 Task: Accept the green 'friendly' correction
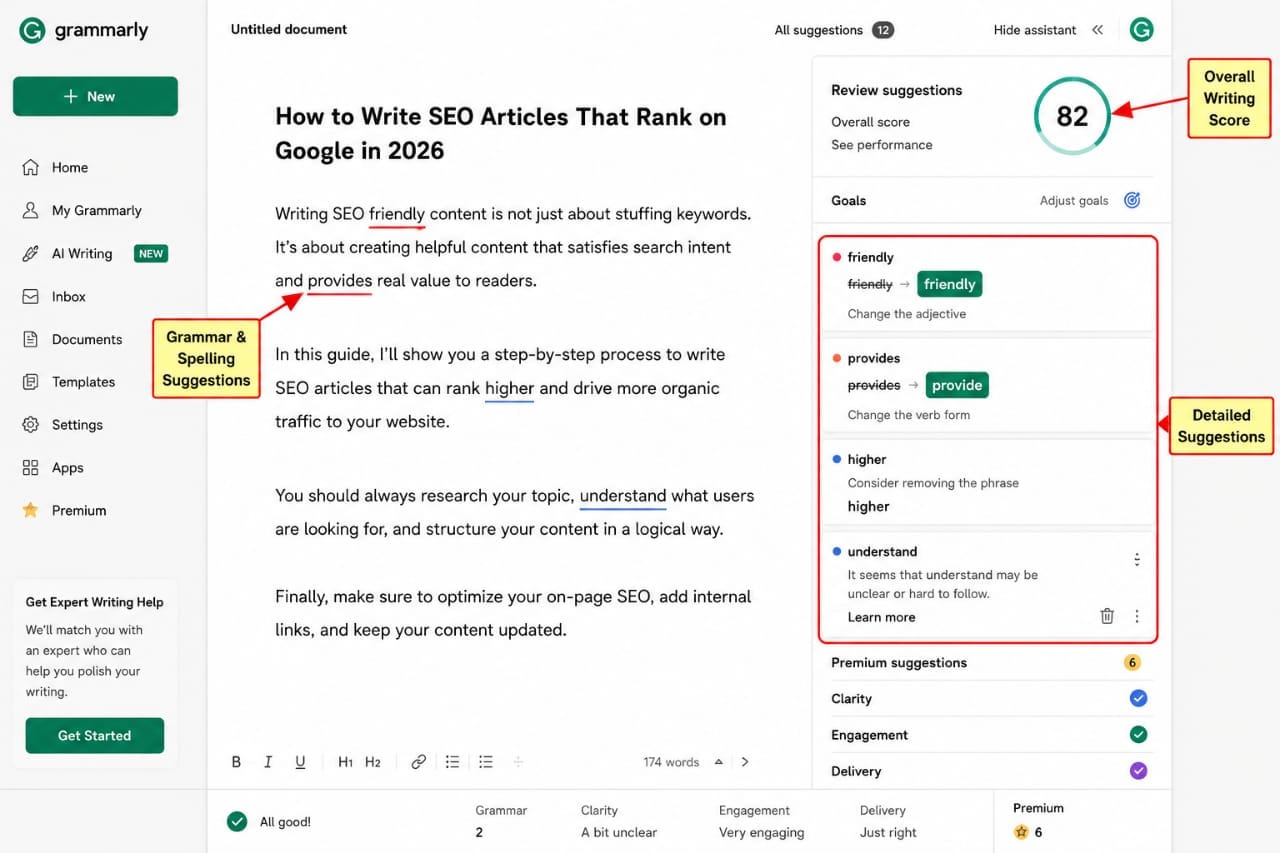coord(949,284)
